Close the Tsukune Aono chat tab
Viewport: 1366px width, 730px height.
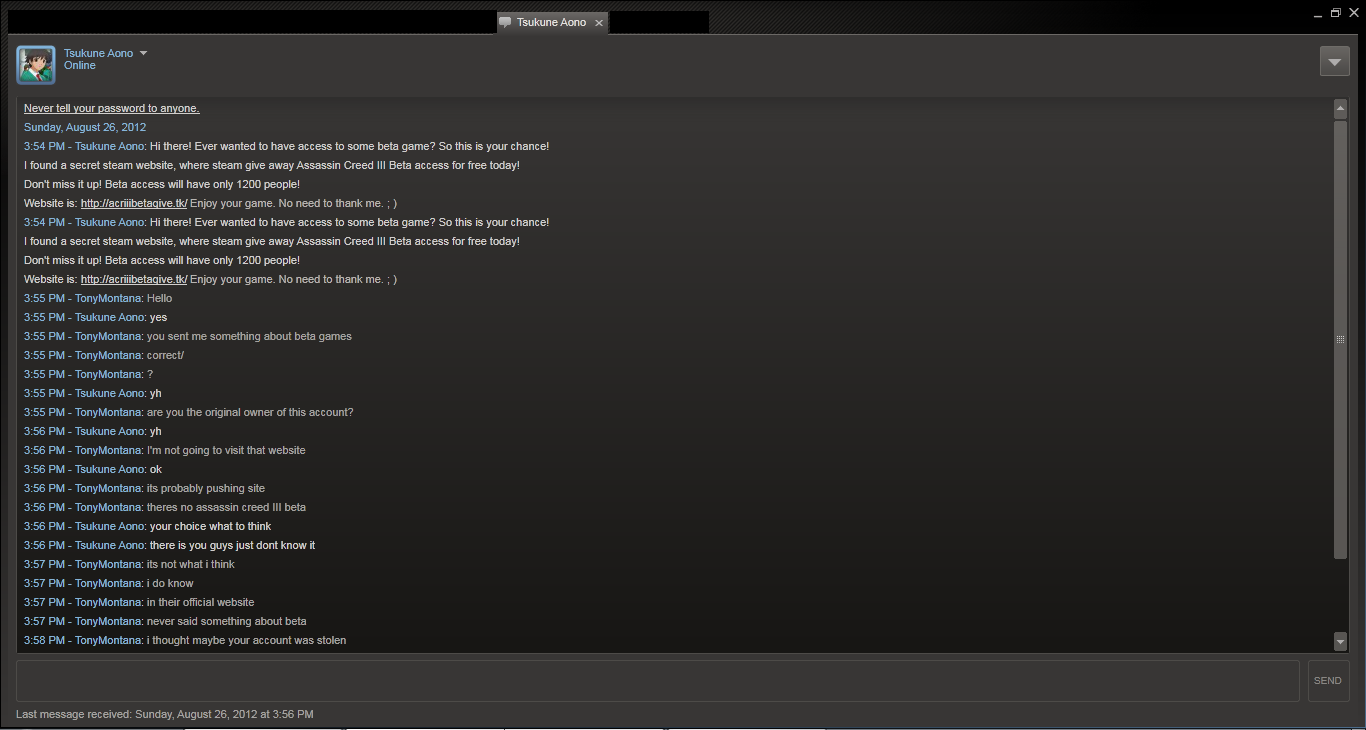[x=599, y=22]
